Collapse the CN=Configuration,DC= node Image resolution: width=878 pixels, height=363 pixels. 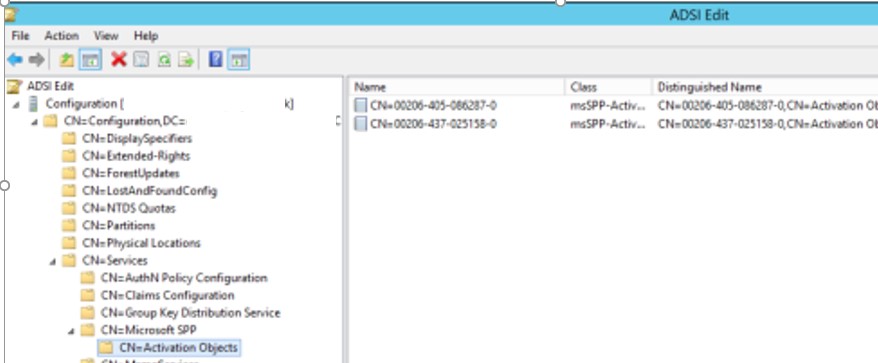click(35, 122)
